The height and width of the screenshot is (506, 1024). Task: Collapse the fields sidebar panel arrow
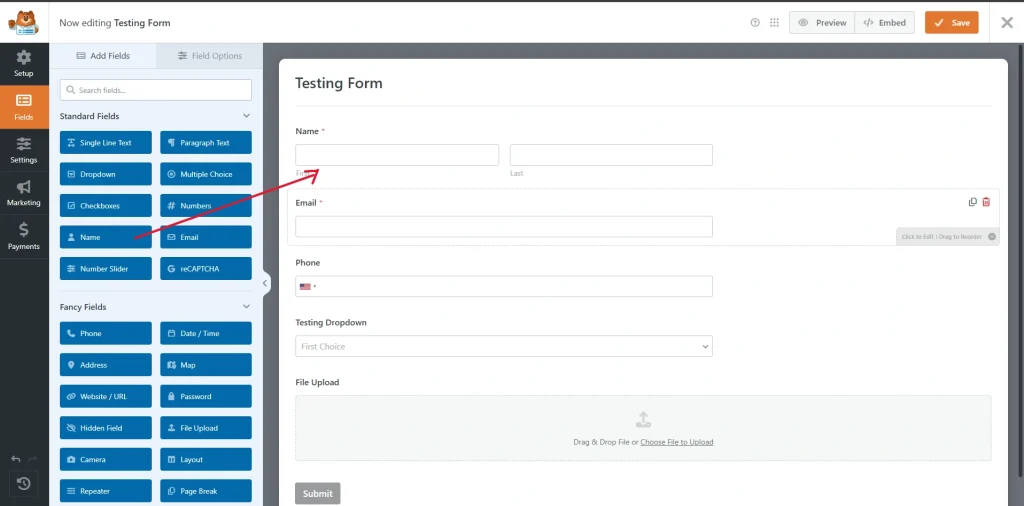pyautogui.click(x=265, y=283)
